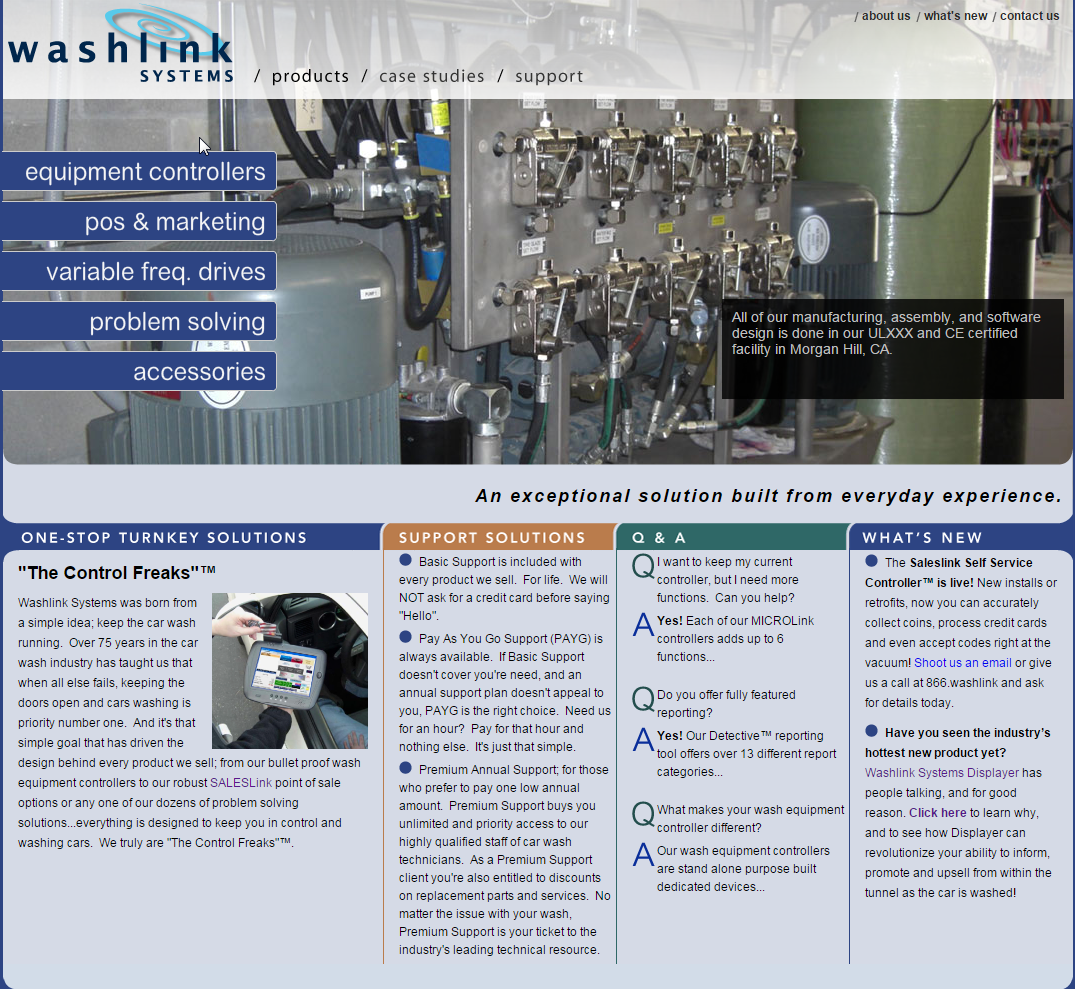Click 'What makes your wash equipment controller different?'

[x=751, y=819]
